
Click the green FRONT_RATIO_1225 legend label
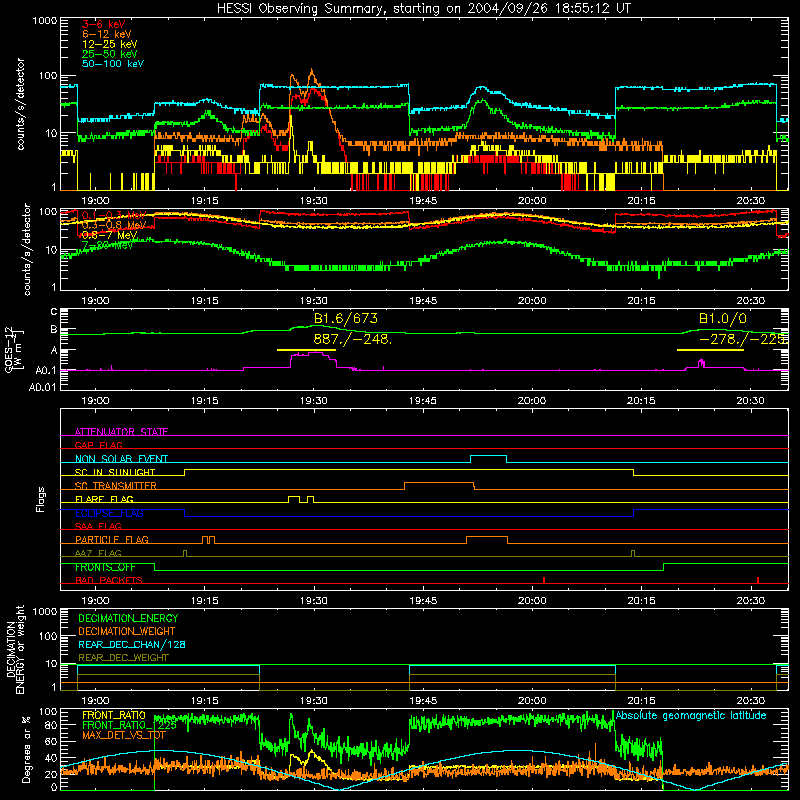point(129,725)
